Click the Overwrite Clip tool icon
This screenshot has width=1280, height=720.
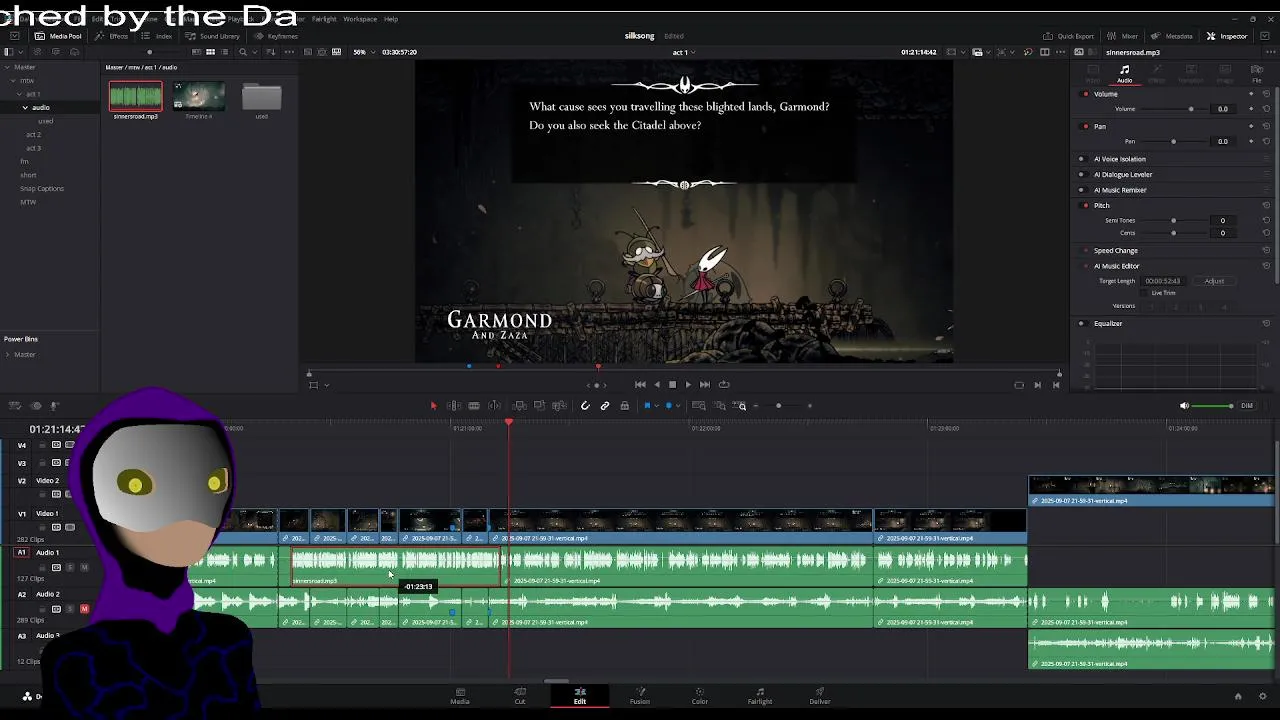pyautogui.click(x=539, y=406)
